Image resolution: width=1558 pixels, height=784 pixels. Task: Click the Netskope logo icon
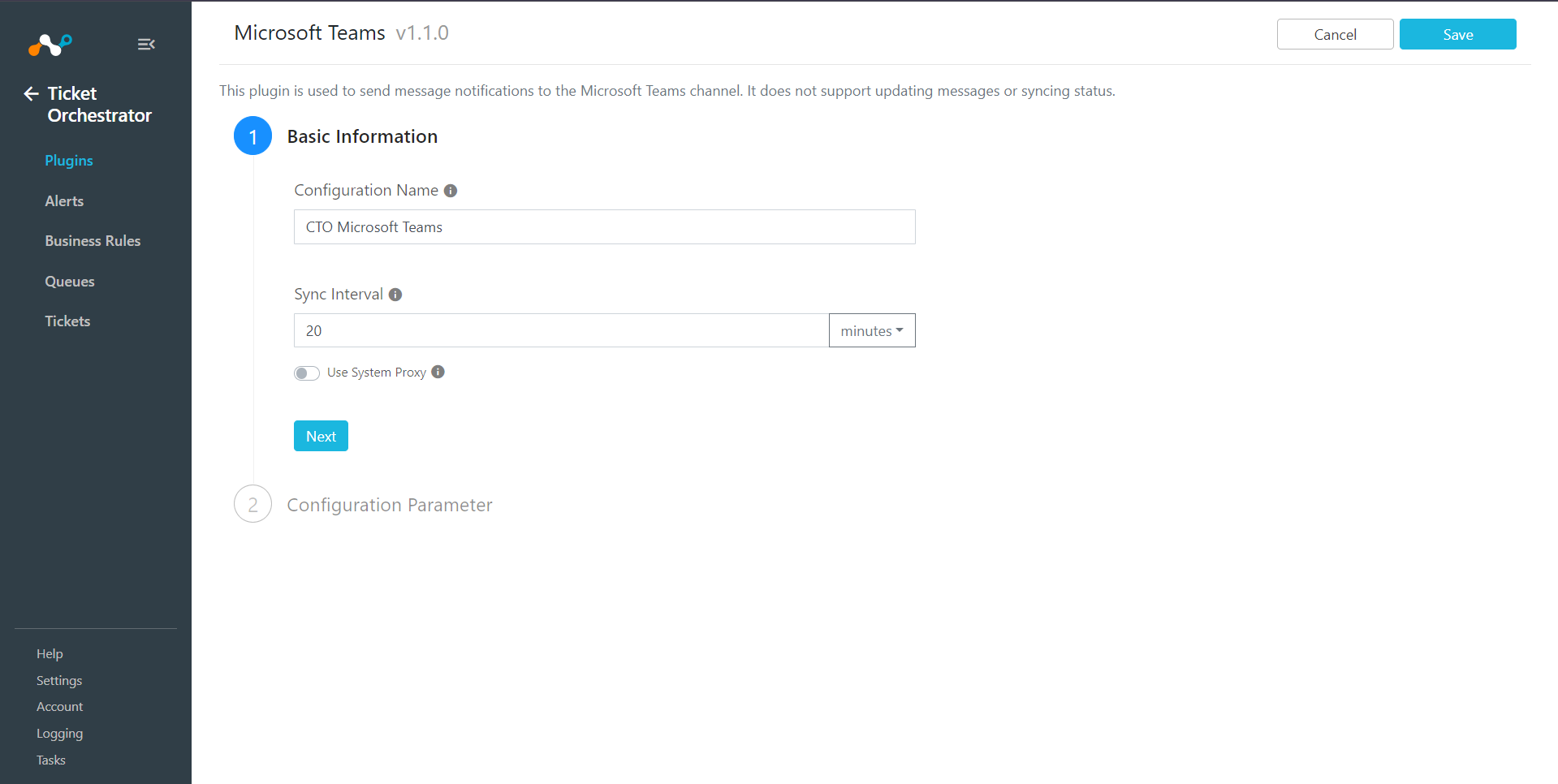click(50, 45)
